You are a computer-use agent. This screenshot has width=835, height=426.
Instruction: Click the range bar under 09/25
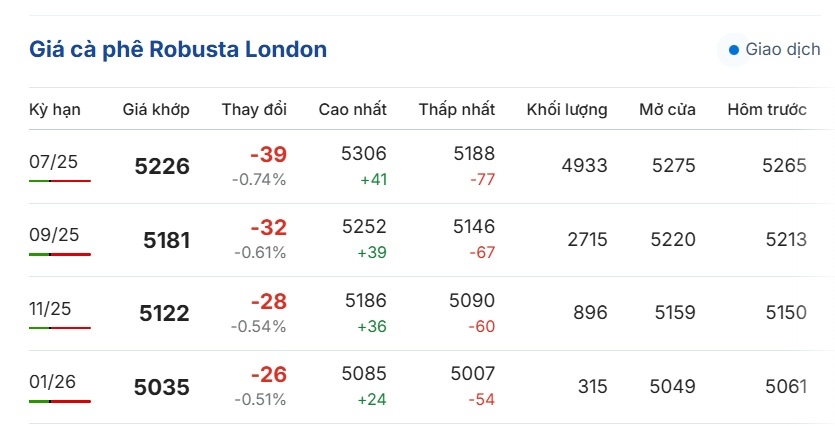tap(60, 255)
